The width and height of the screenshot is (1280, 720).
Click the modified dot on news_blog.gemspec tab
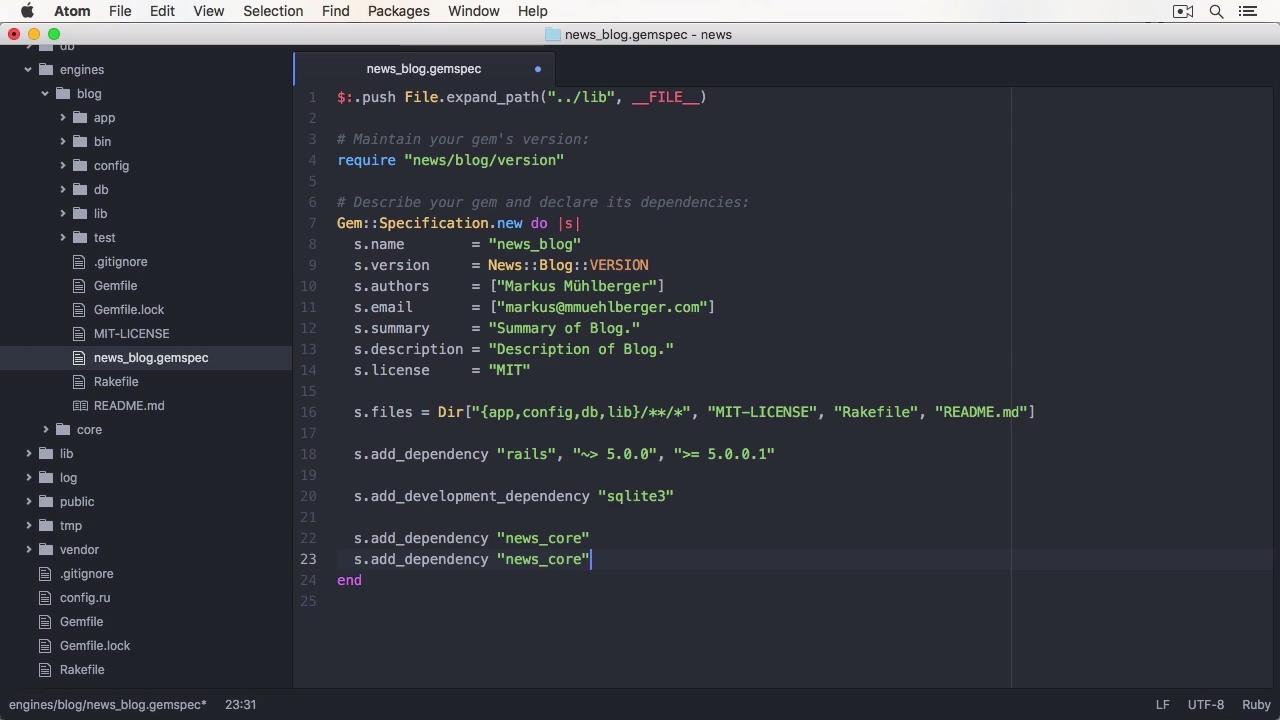(538, 69)
